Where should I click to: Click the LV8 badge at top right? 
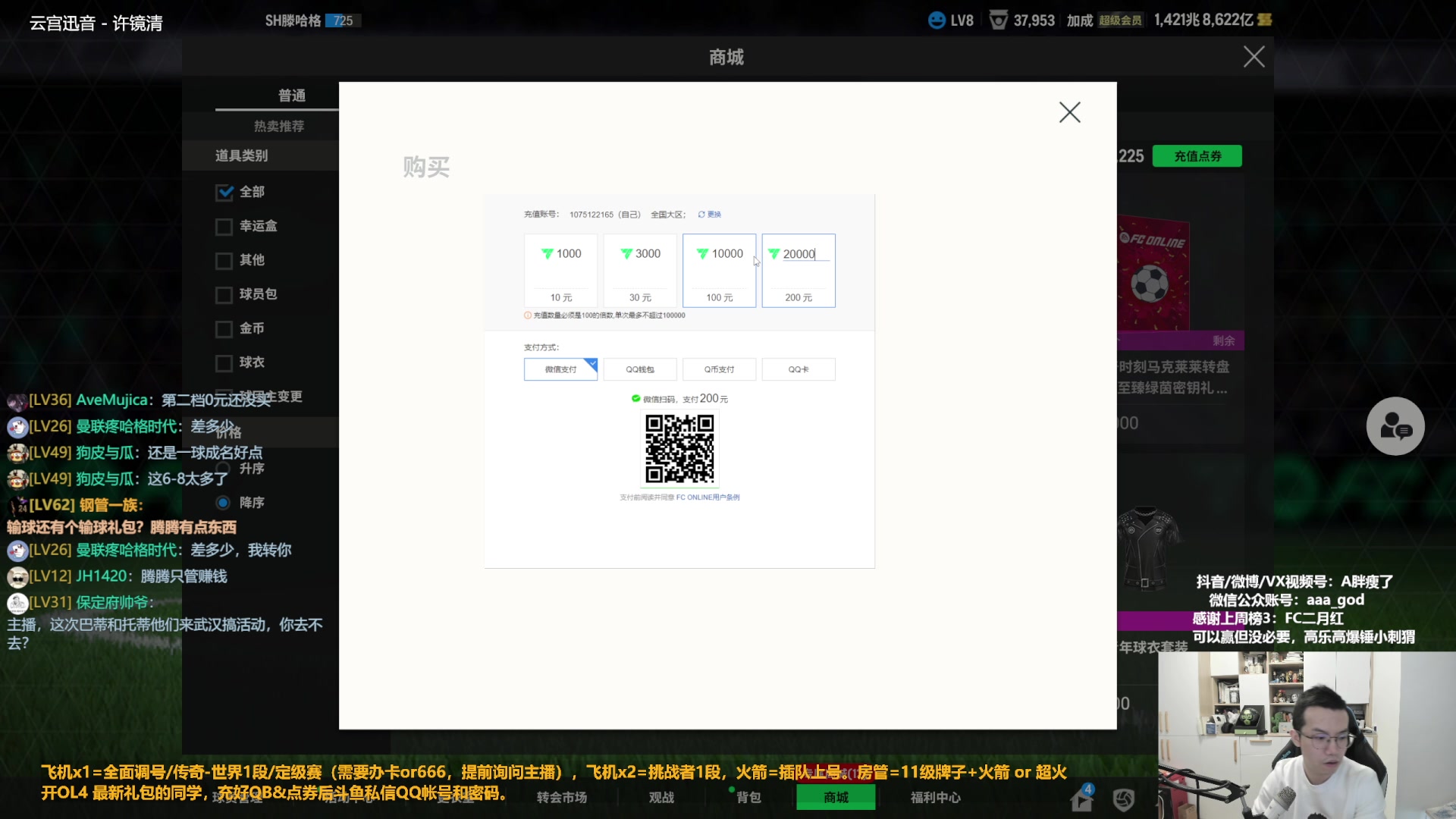pos(951,20)
